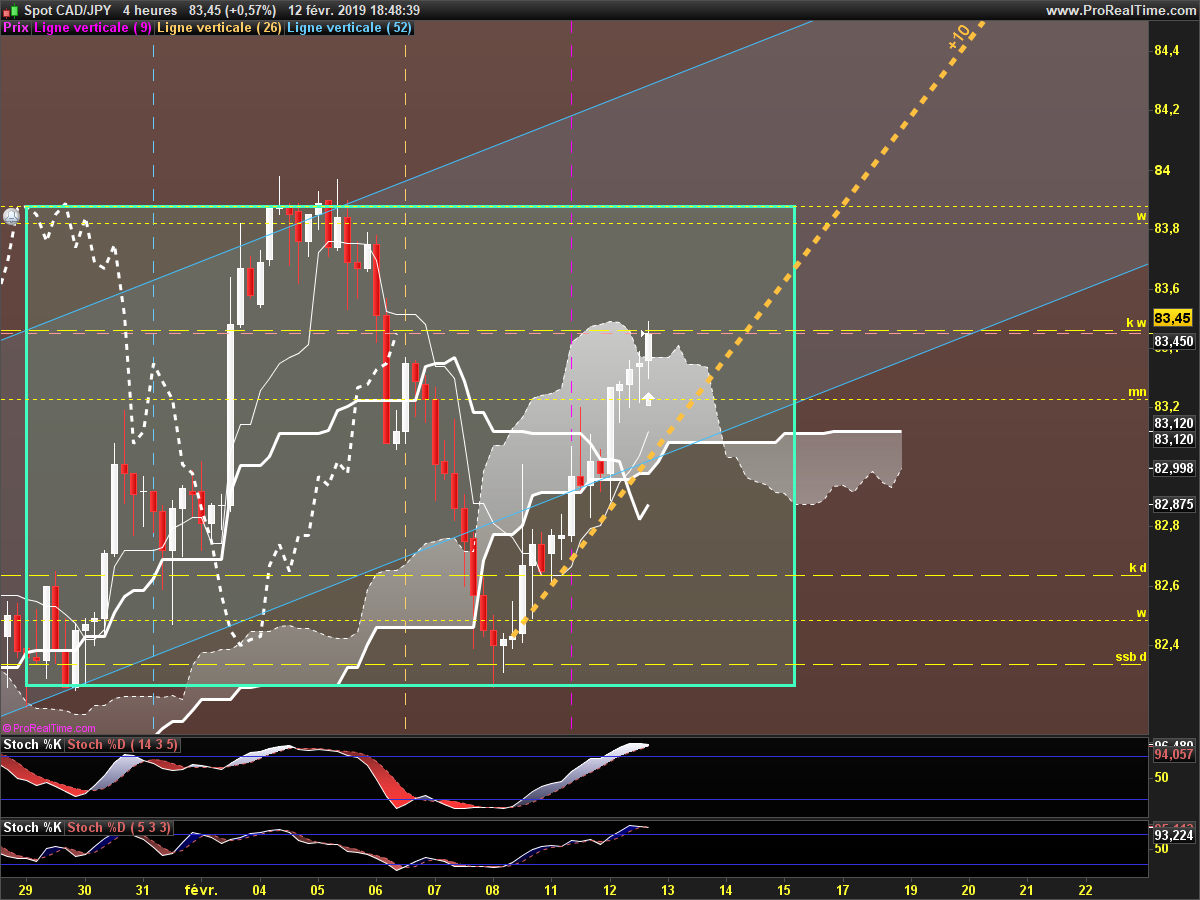Click the '12 févr. 2019 18:48:39' timestamp
Viewport: 1200px width, 900px height.
click(x=354, y=10)
